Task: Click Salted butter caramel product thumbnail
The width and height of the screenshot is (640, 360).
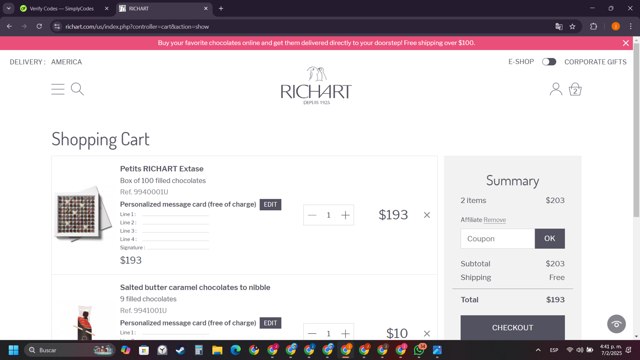Action: [x=85, y=322]
